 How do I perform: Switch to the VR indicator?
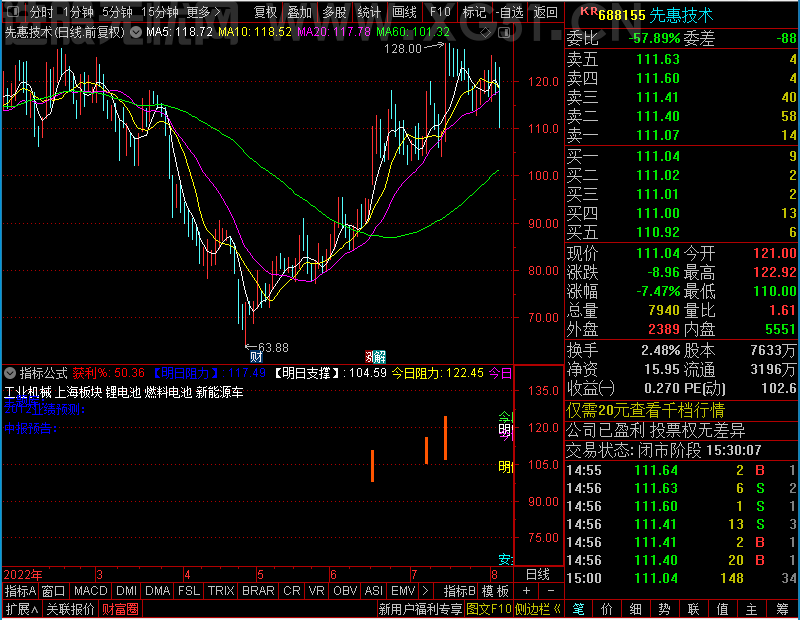click(316, 591)
